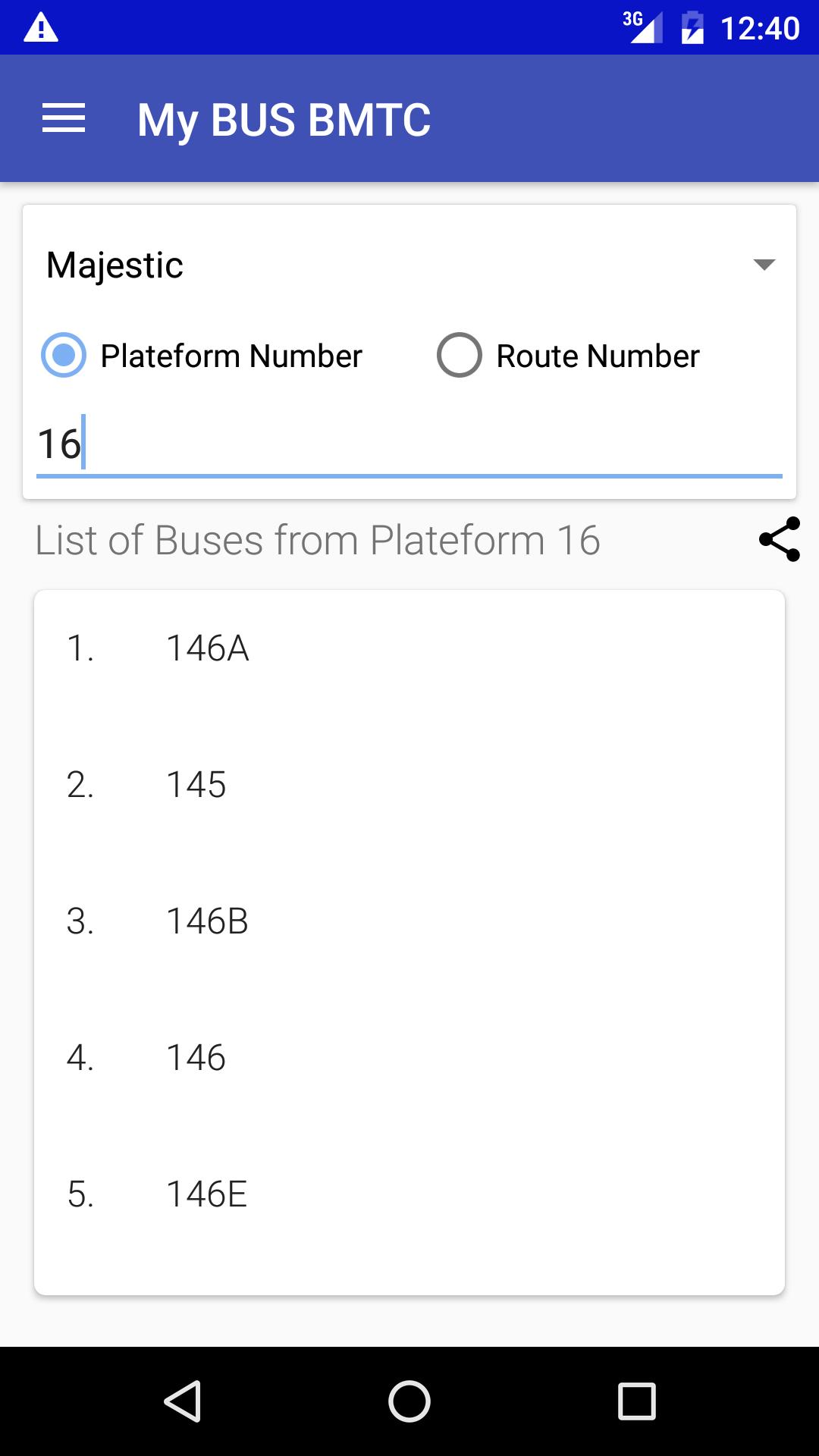This screenshot has width=819, height=1456.
Task: Tap the share icon next to bus list
Action: click(x=778, y=541)
